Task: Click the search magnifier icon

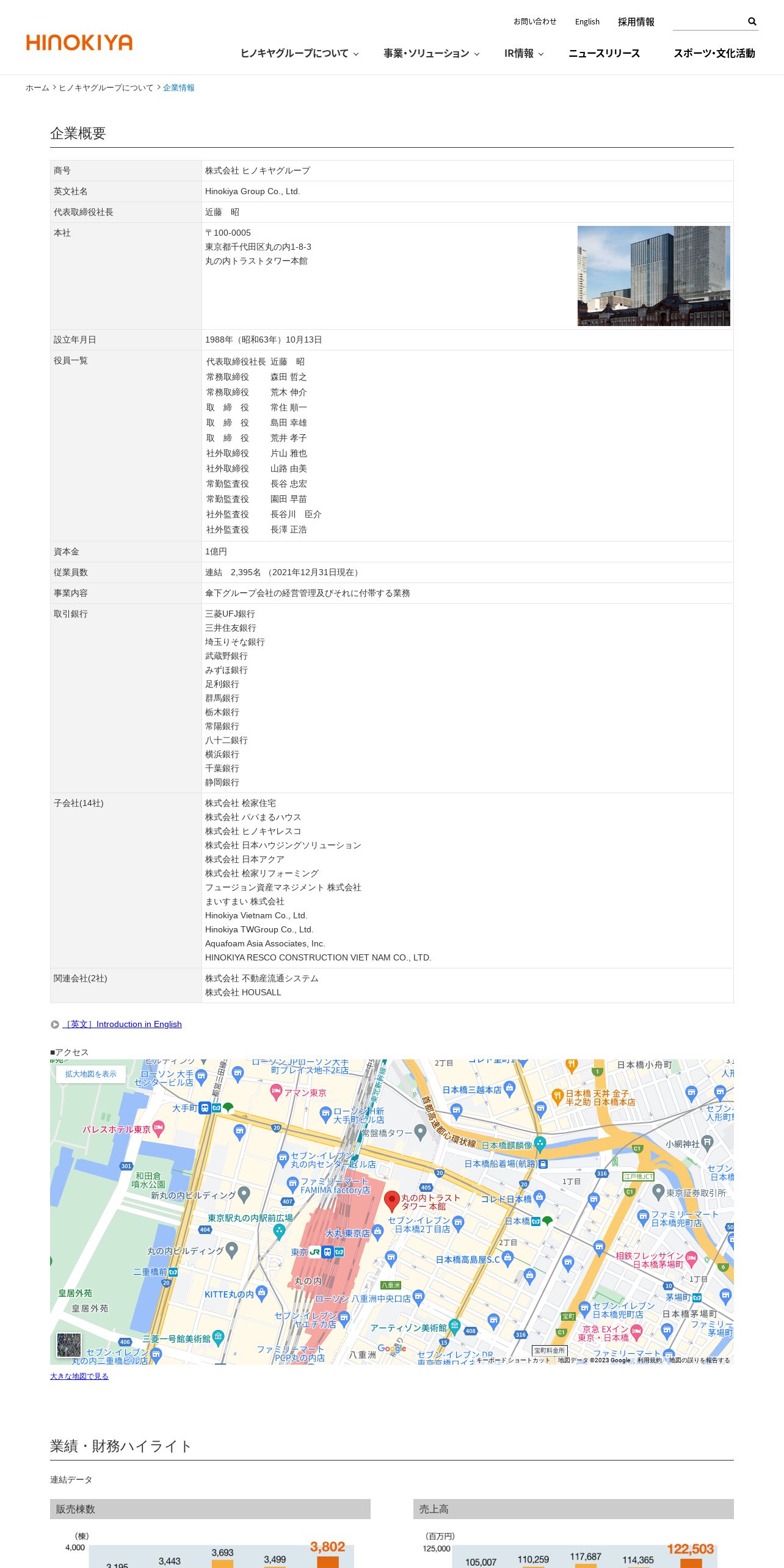Action: (x=752, y=21)
